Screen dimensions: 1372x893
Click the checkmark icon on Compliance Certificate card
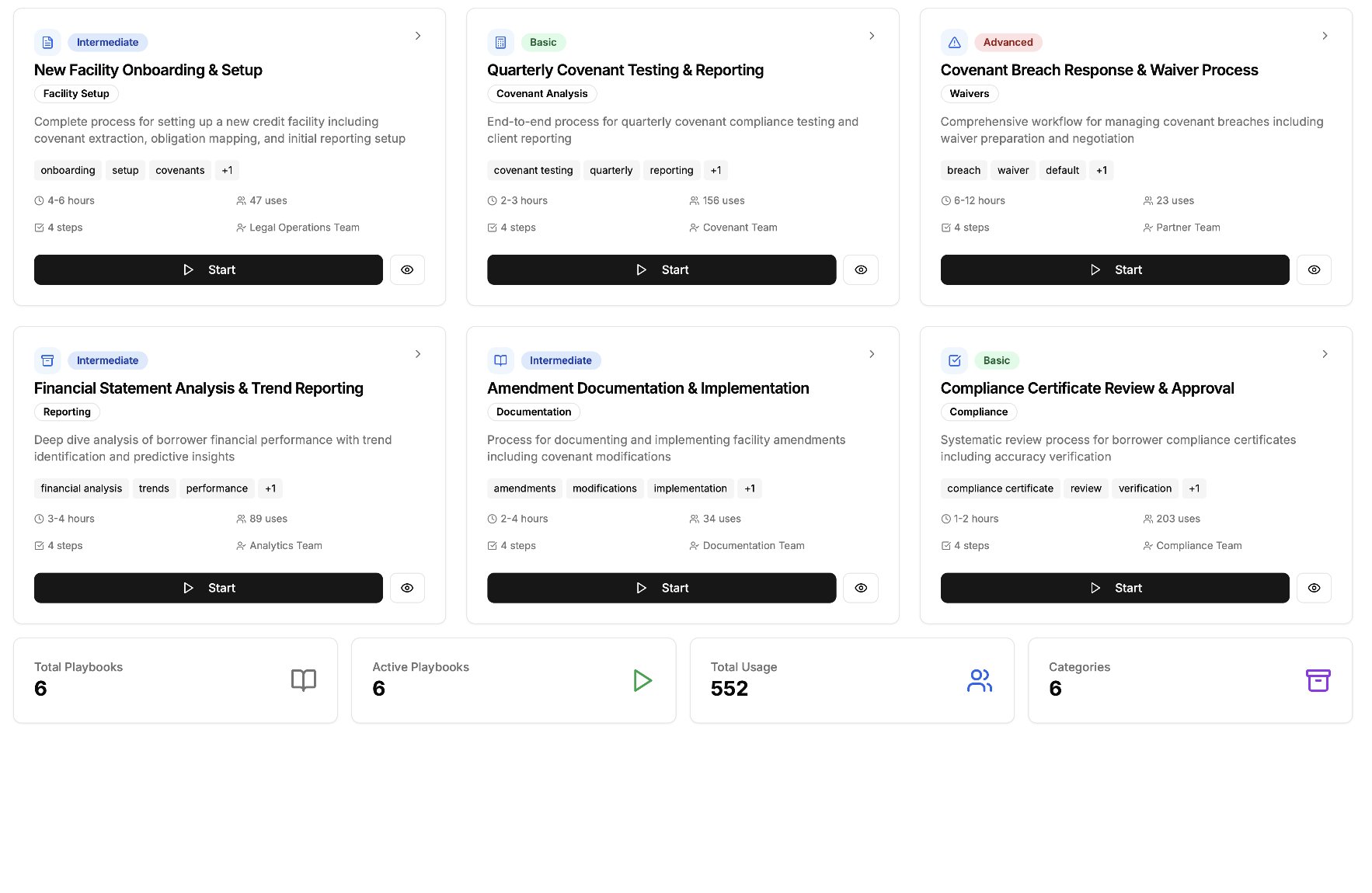coord(954,360)
